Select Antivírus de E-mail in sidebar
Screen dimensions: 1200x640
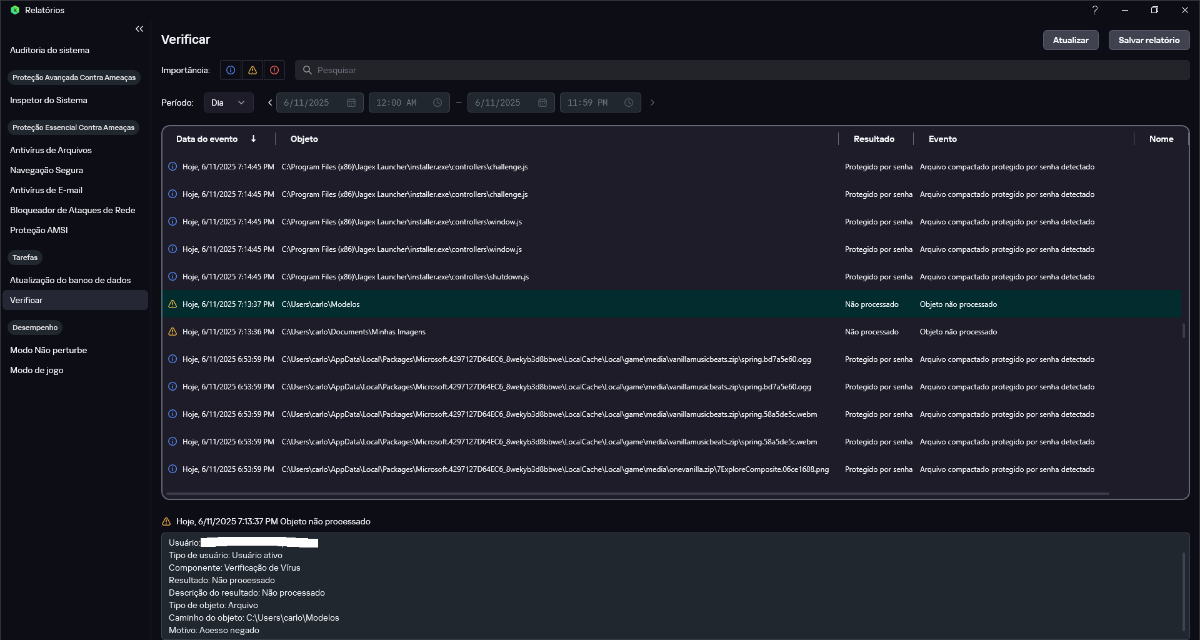coord(46,190)
